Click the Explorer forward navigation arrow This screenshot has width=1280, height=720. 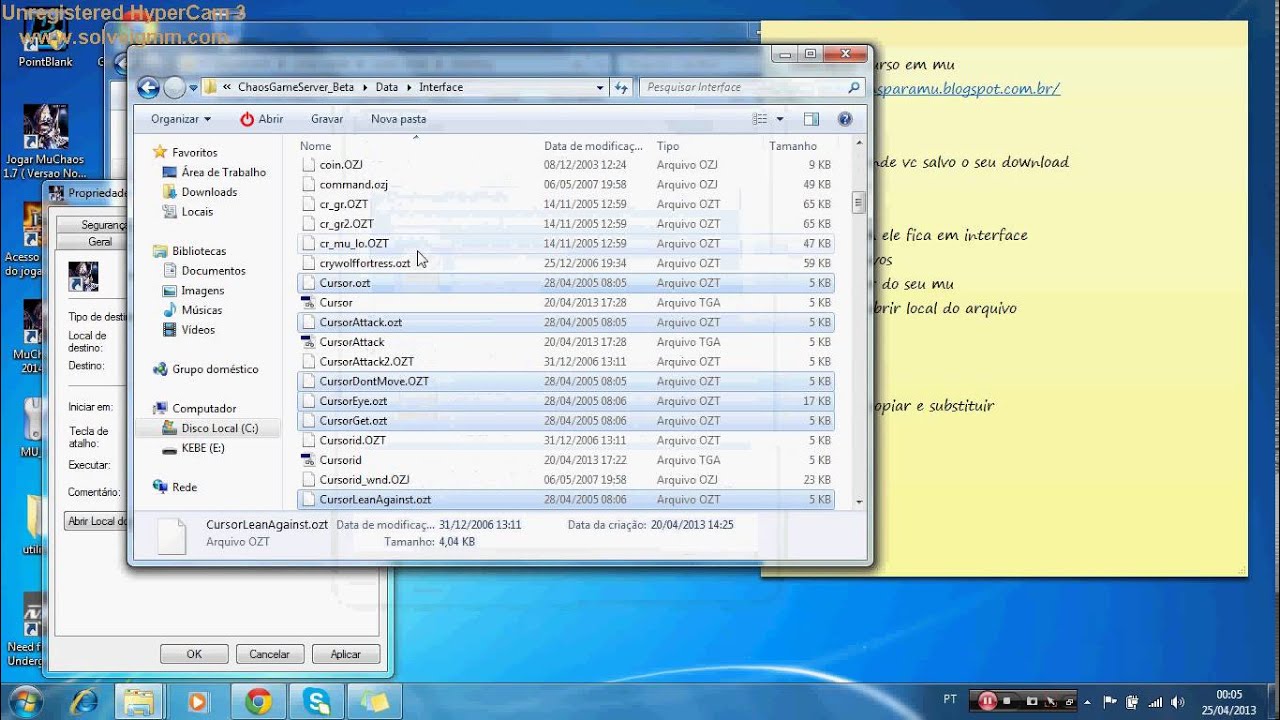[174, 88]
